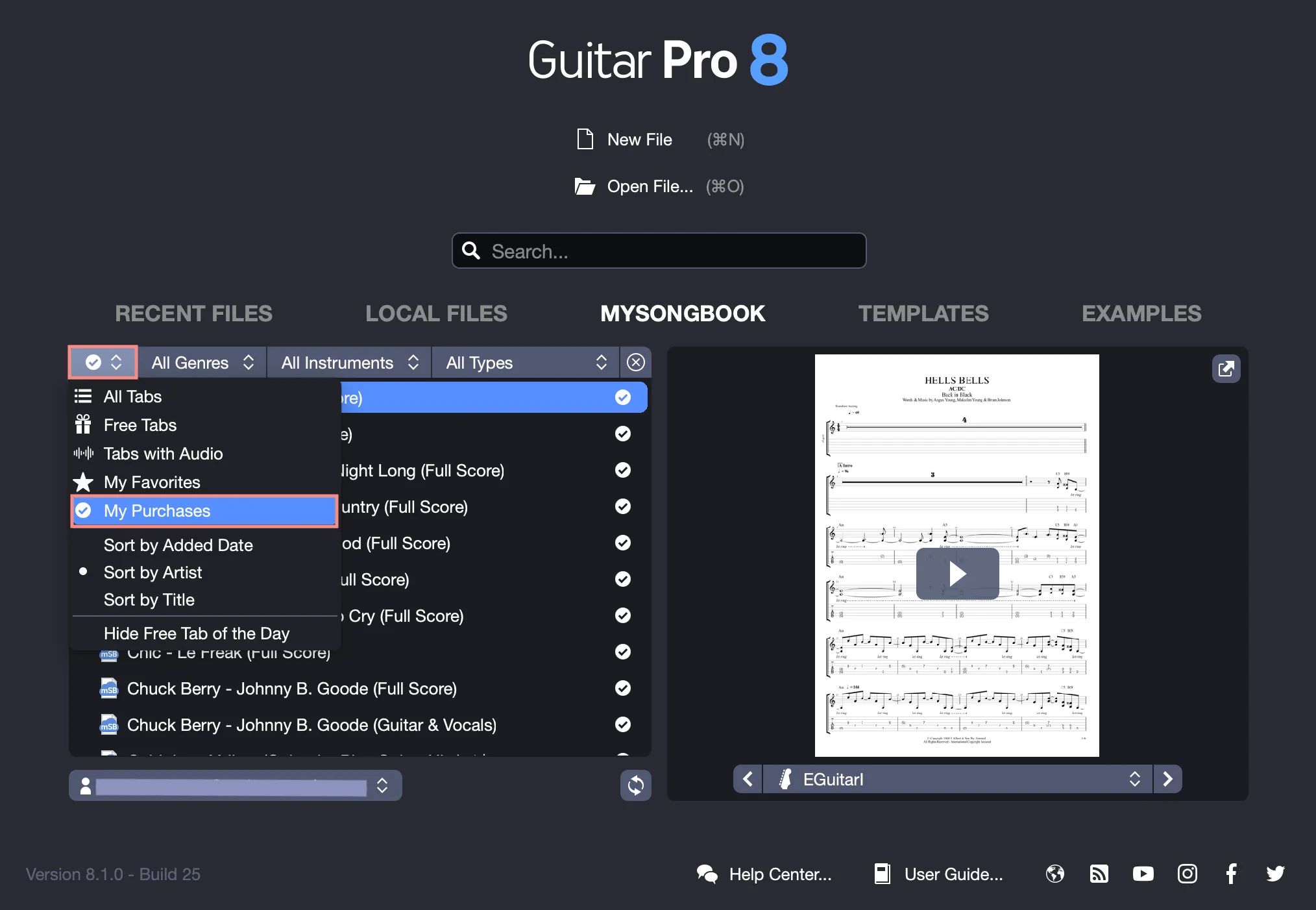Open the YouTube icon

coord(1143,874)
